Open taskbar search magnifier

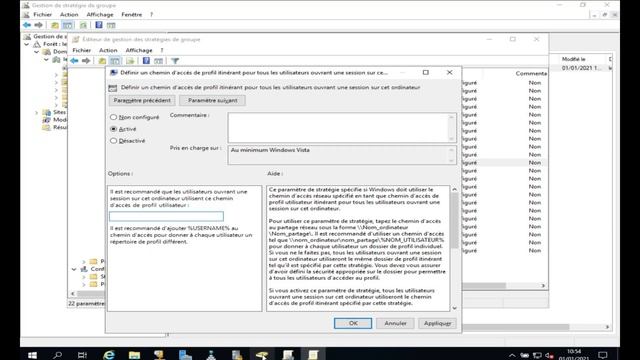58,355
